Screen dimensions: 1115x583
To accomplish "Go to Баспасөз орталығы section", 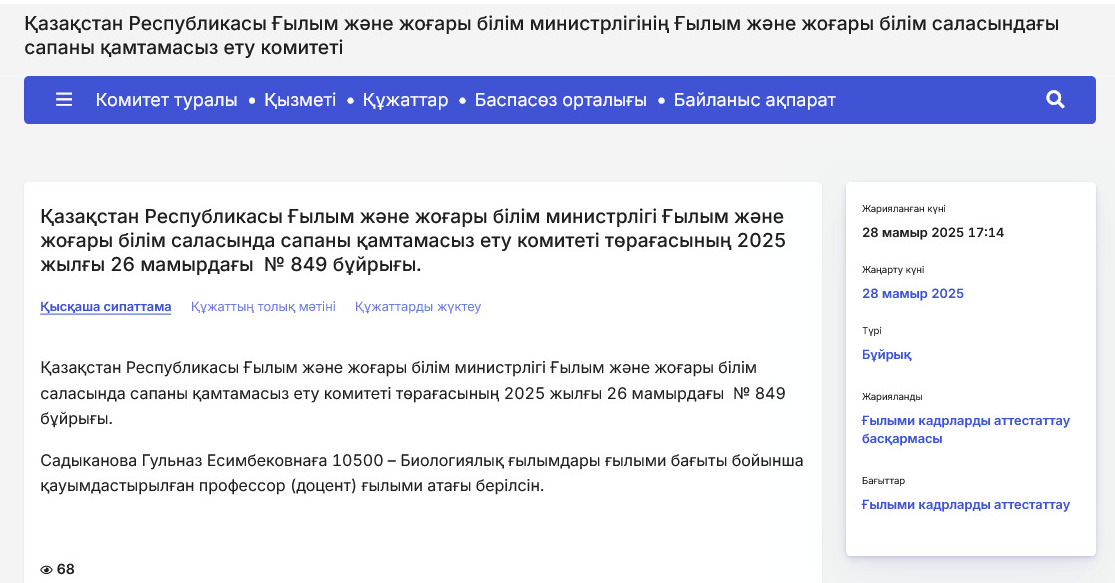I will pos(560,100).
